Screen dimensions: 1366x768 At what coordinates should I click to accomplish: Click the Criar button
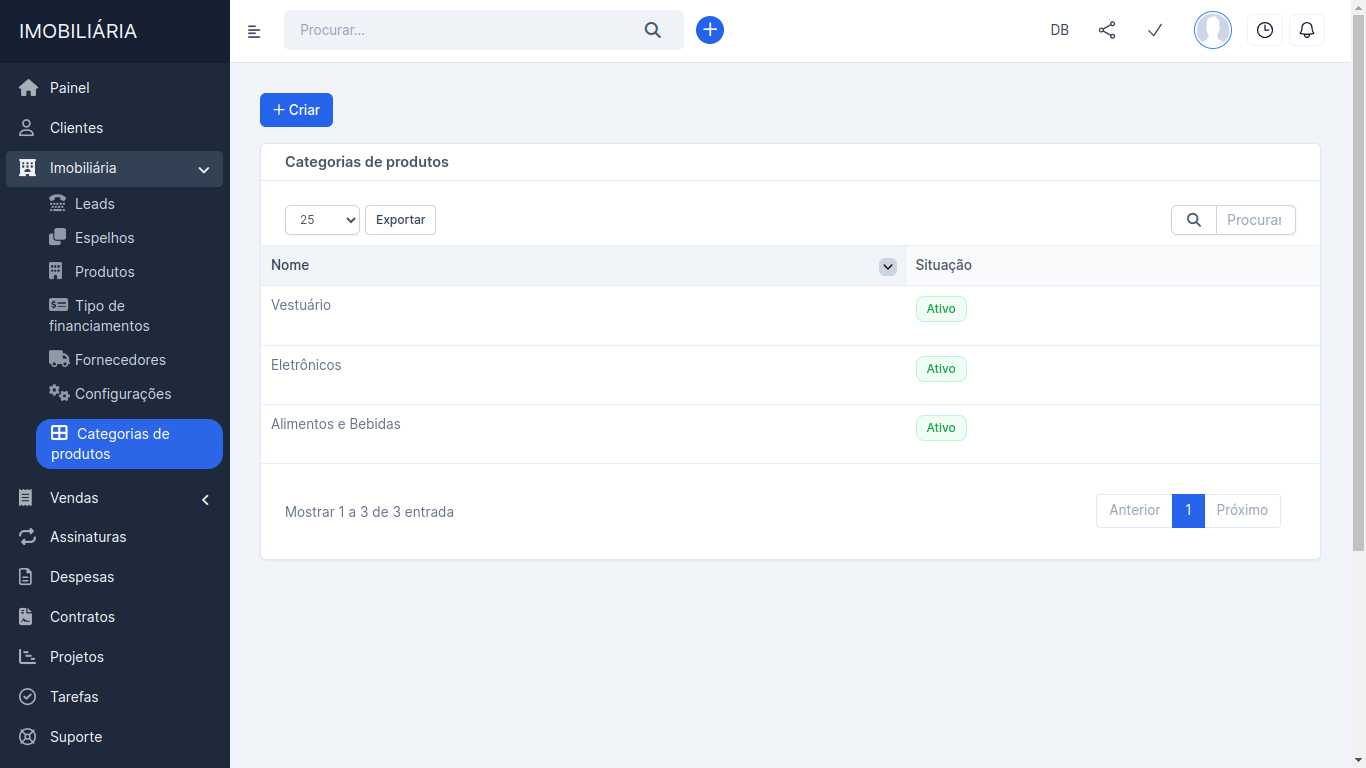[296, 110]
